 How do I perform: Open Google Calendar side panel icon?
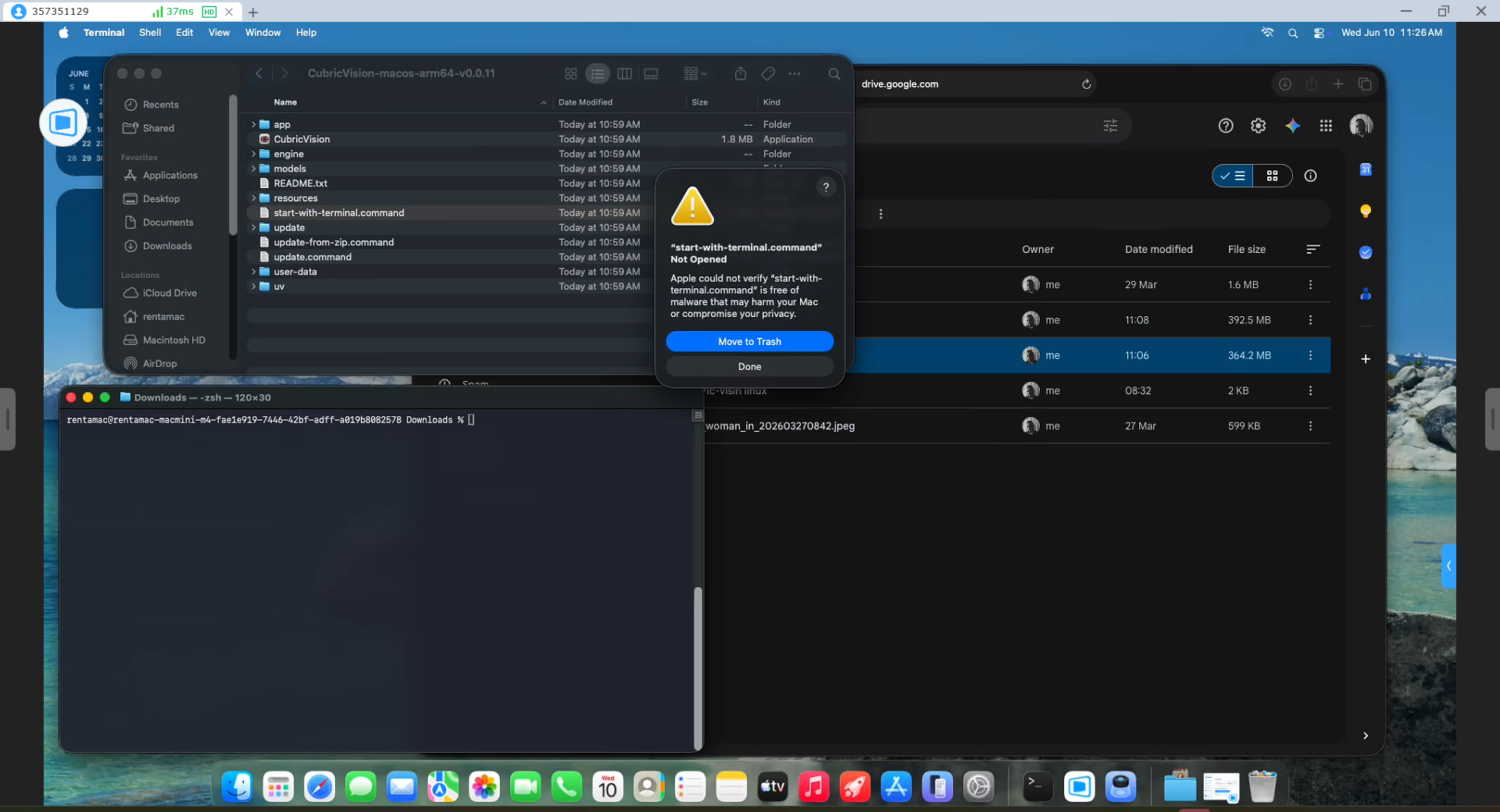point(1366,169)
